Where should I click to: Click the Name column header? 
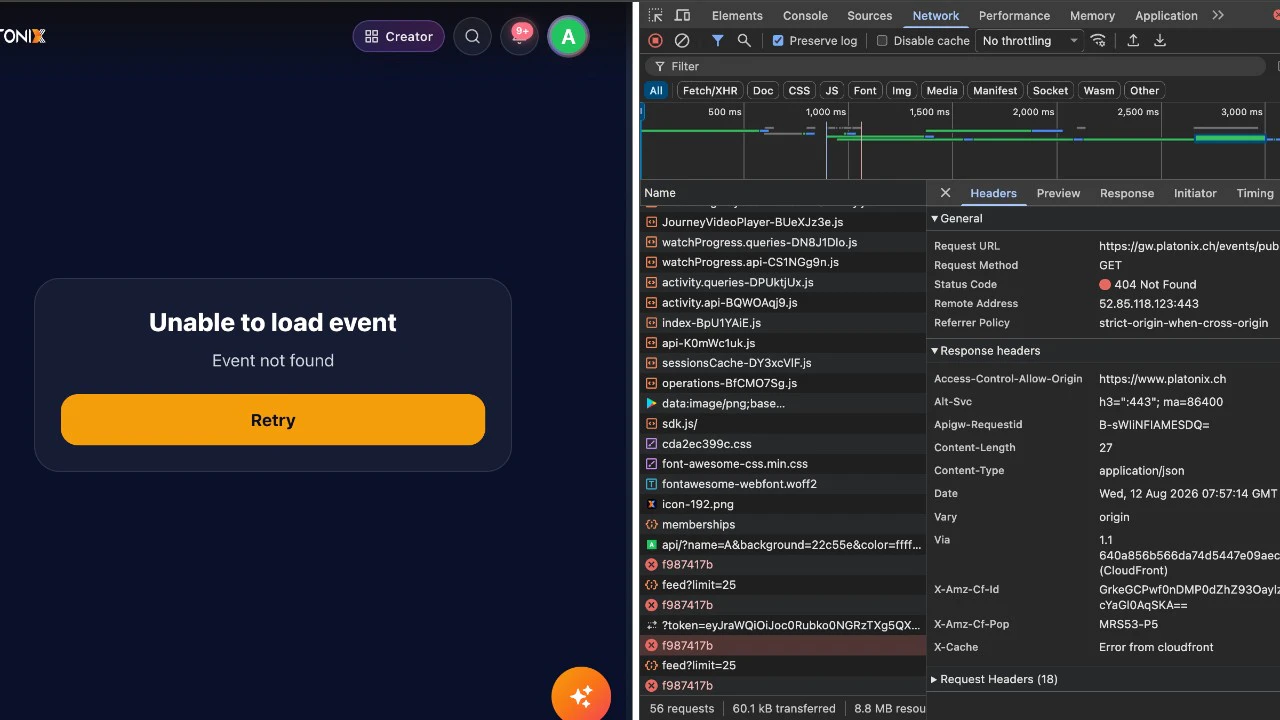tap(783, 193)
